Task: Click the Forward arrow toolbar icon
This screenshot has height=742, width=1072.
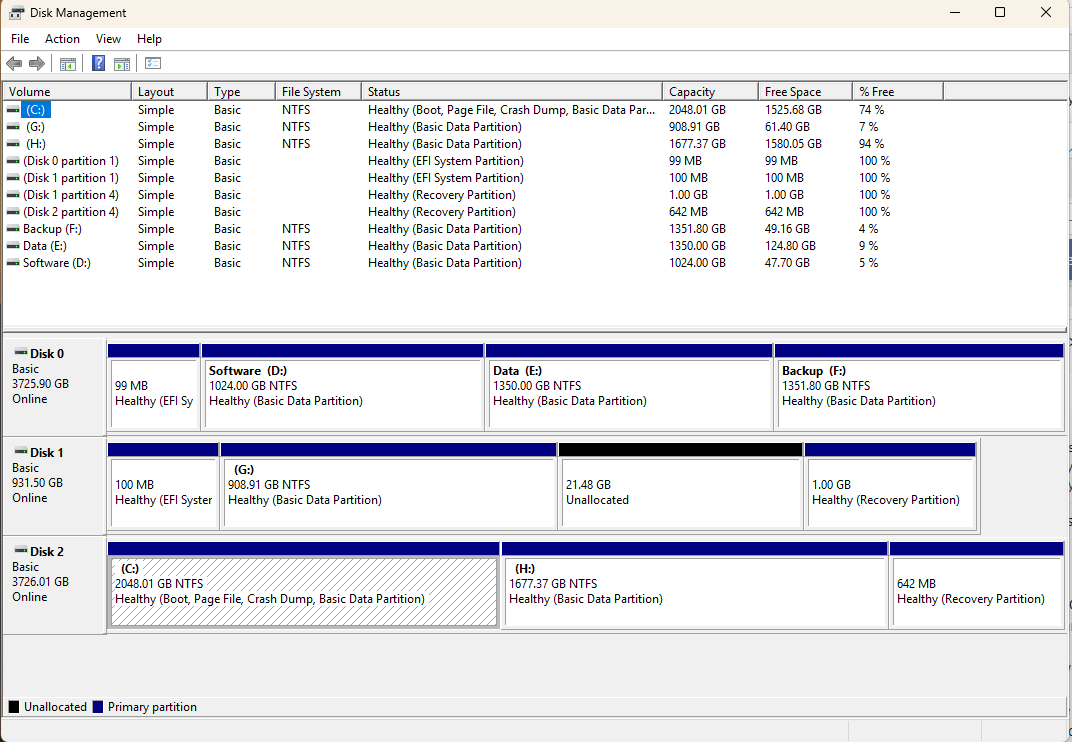Action: point(37,64)
